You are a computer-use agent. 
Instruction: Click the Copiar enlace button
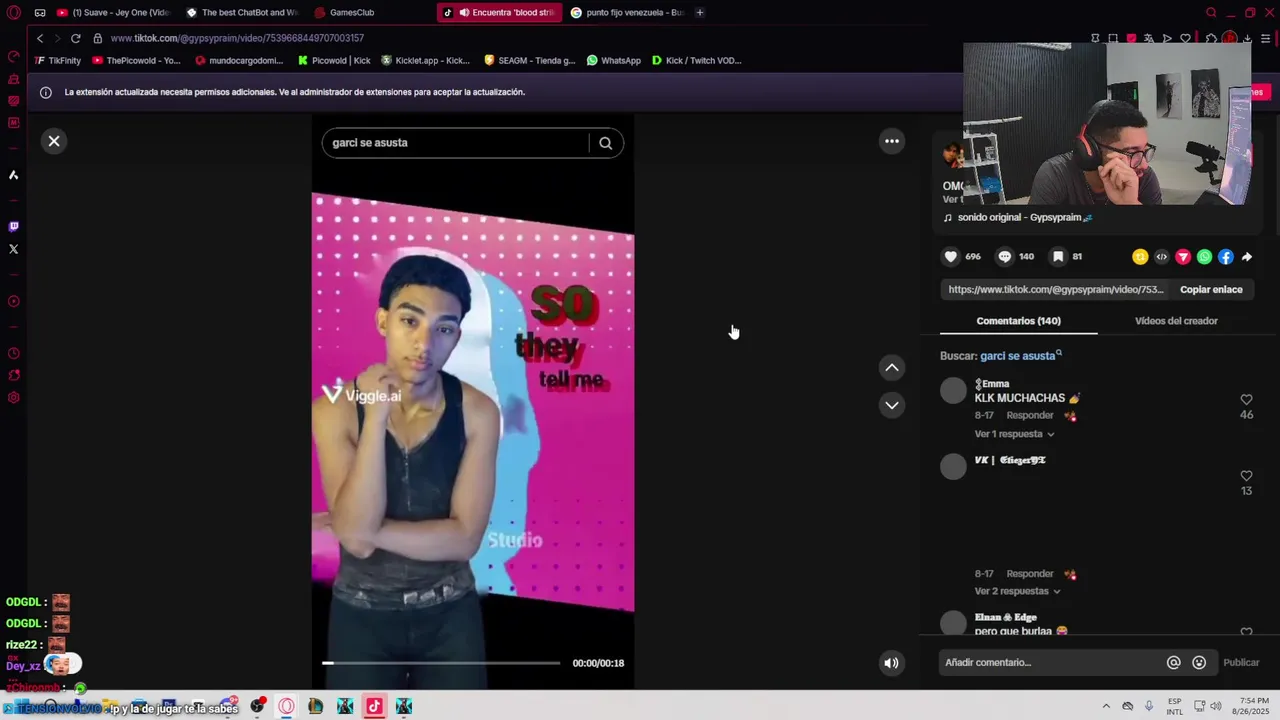pos(1211,290)
